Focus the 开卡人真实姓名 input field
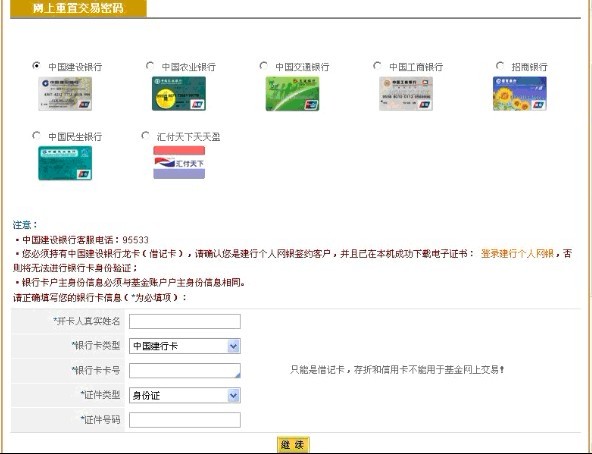 185,321
